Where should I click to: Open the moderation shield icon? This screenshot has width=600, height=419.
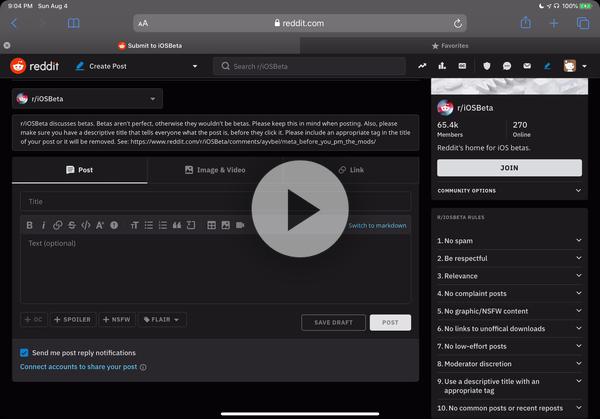click(x=487, y=66)
